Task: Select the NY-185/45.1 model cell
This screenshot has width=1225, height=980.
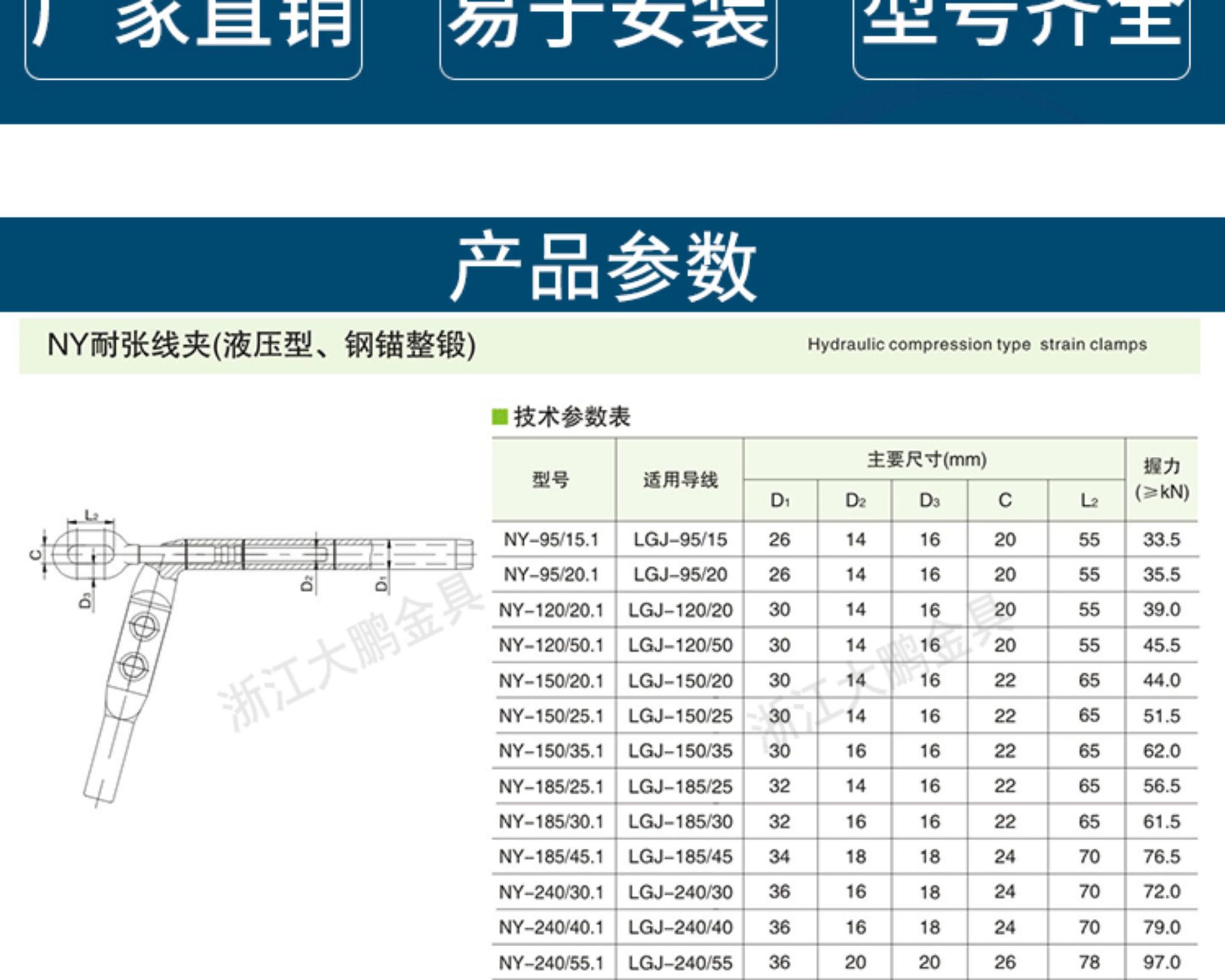Action: 551,857
